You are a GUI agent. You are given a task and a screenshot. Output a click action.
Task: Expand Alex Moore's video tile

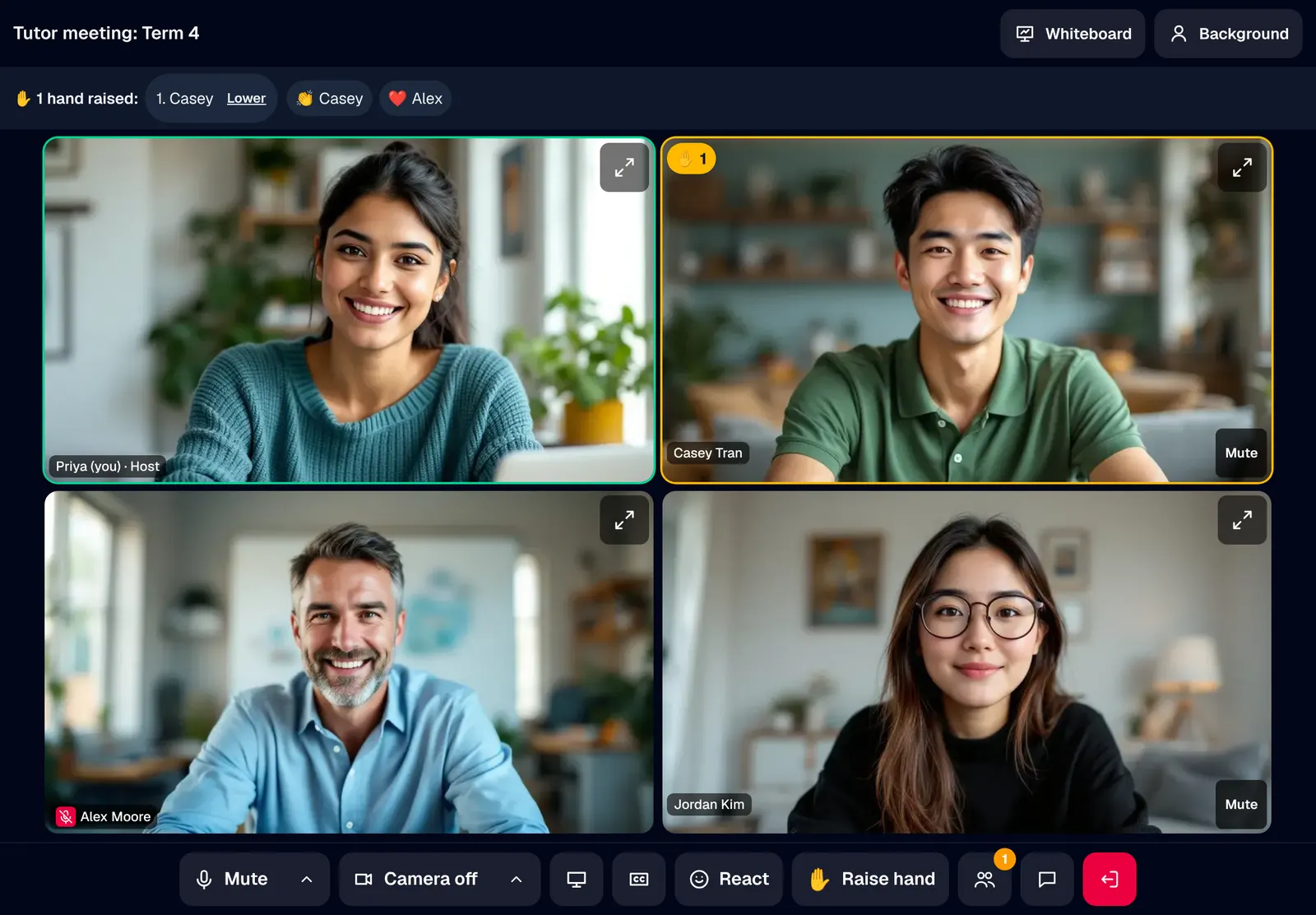[624, 520]
